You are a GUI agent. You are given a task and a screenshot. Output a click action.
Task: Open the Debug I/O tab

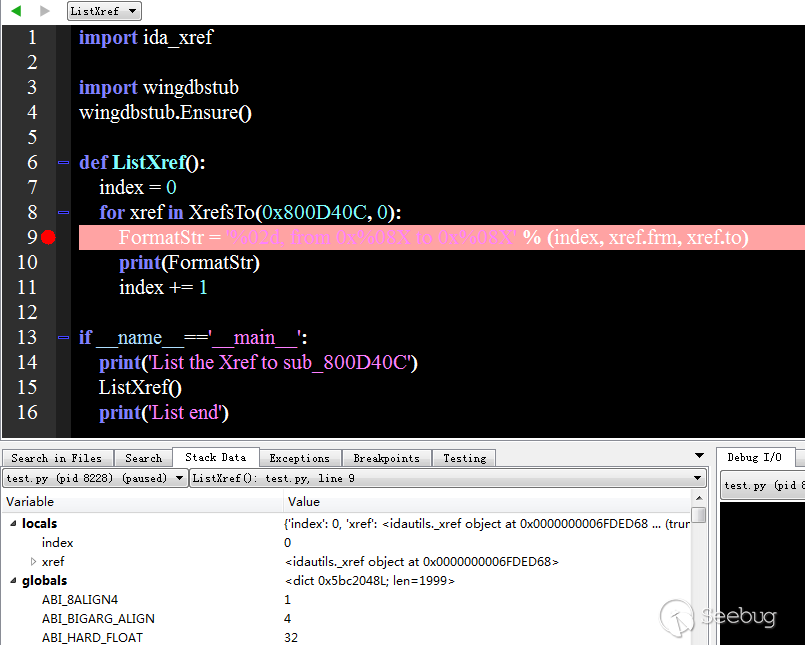point(755,457)
